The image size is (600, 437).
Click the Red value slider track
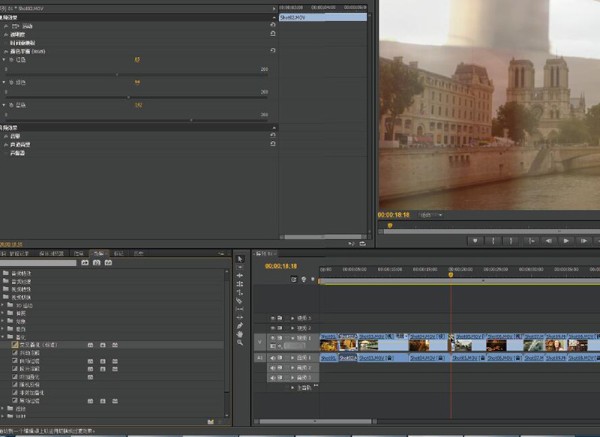(x=137, y=75)
